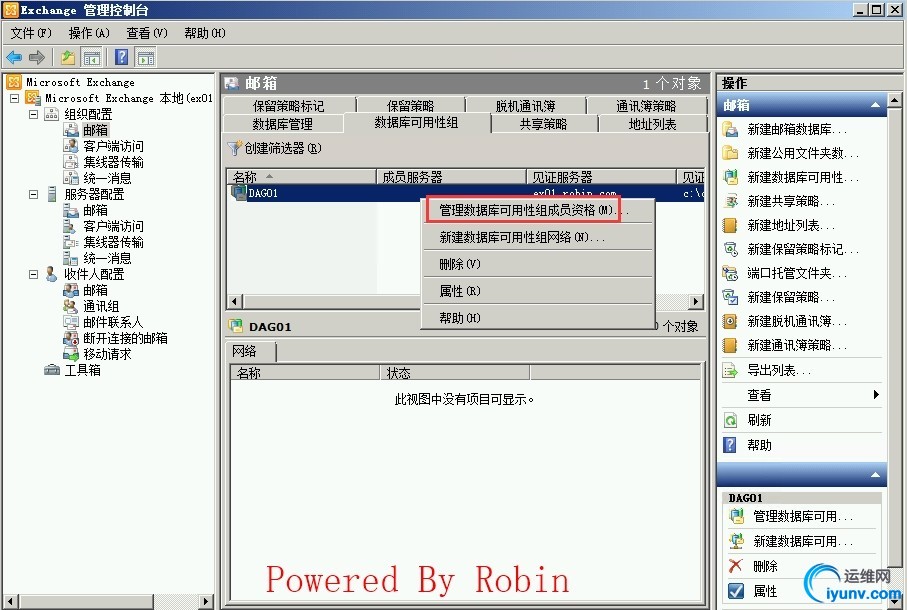This screenshot has width=907, height=610.
Task: Open the 文件(F) menu
Action: (31, 33)
